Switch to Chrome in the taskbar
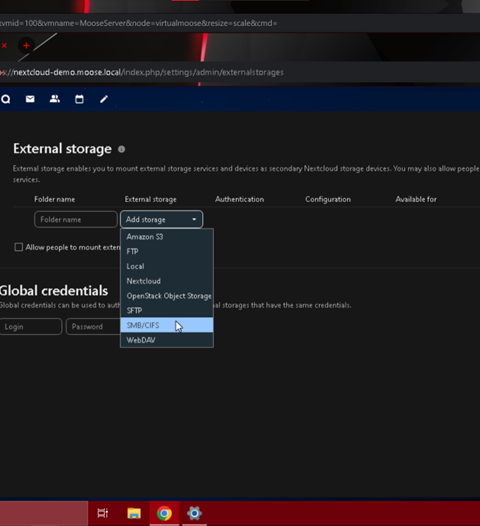480x526 pixels. (164, 513)
